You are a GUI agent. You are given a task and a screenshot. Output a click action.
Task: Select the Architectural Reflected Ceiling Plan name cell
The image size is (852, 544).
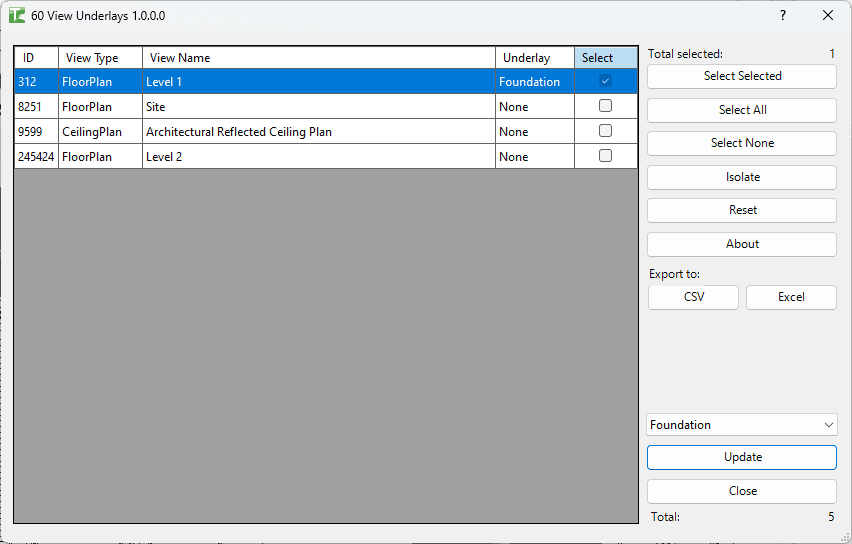click(319, 132)
